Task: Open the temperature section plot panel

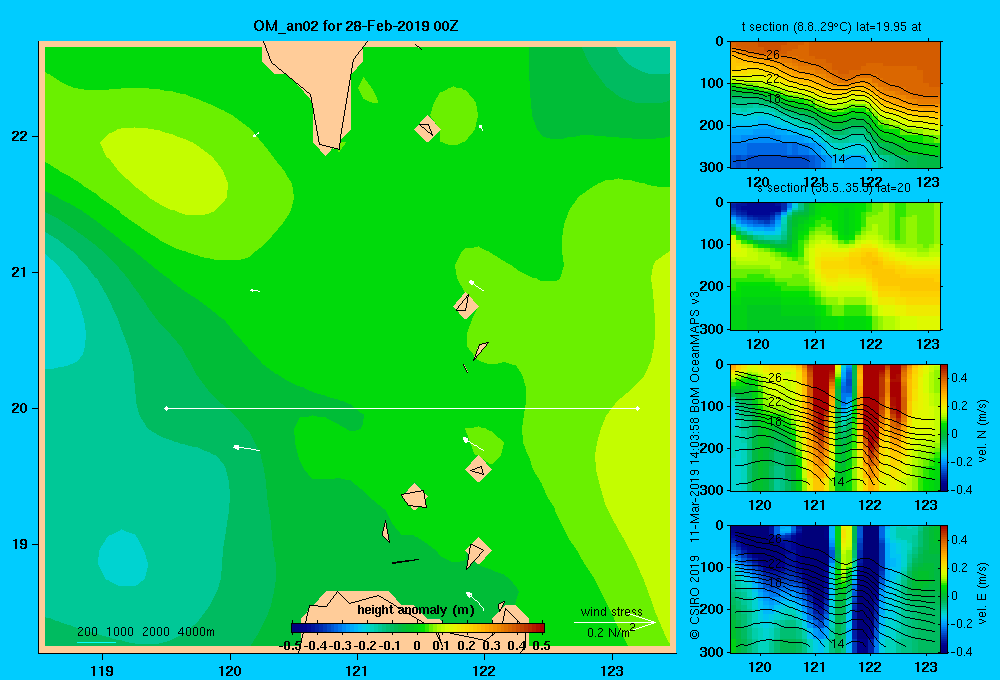Action: [835, 104]
